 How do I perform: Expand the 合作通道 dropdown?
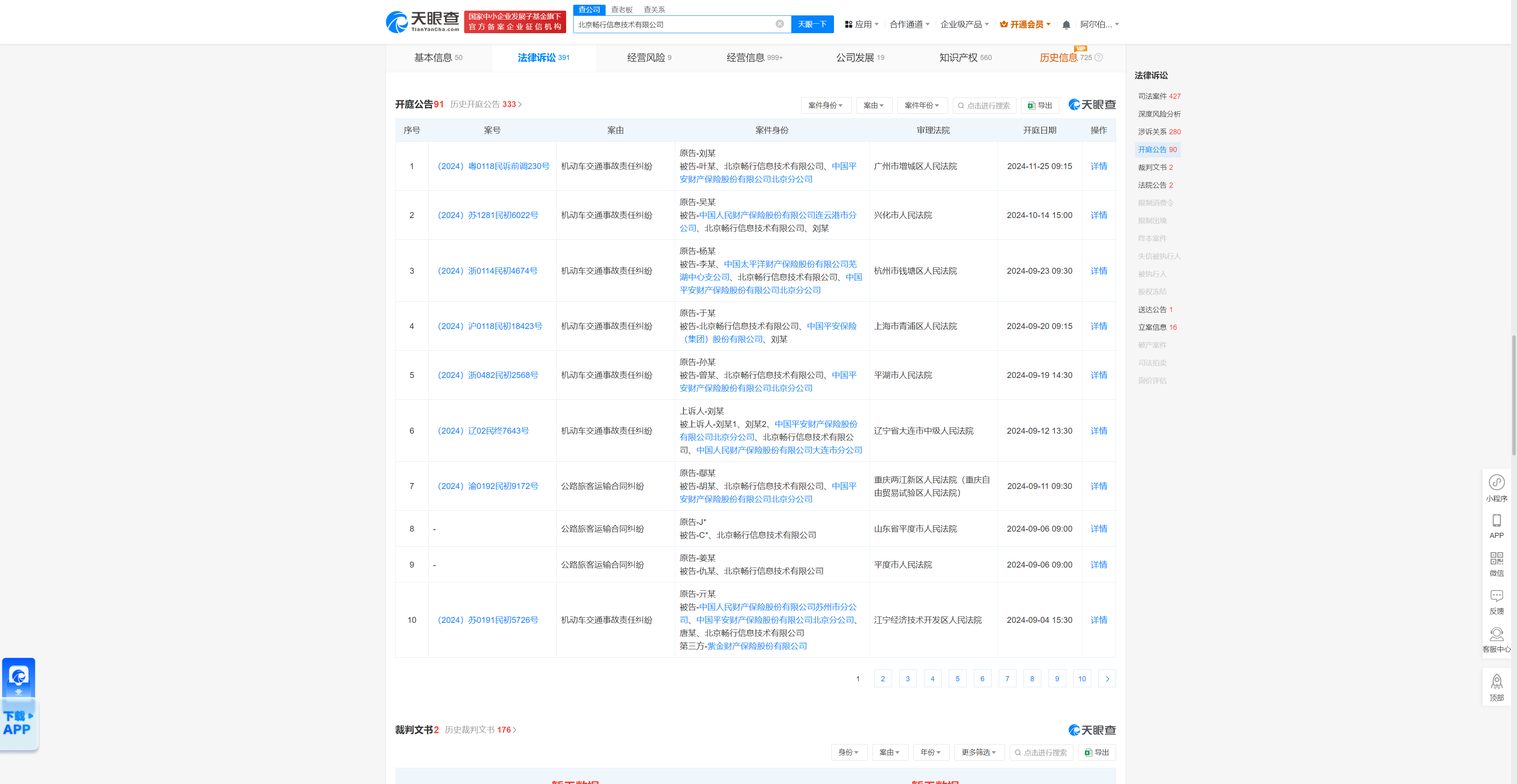point(909,25)
